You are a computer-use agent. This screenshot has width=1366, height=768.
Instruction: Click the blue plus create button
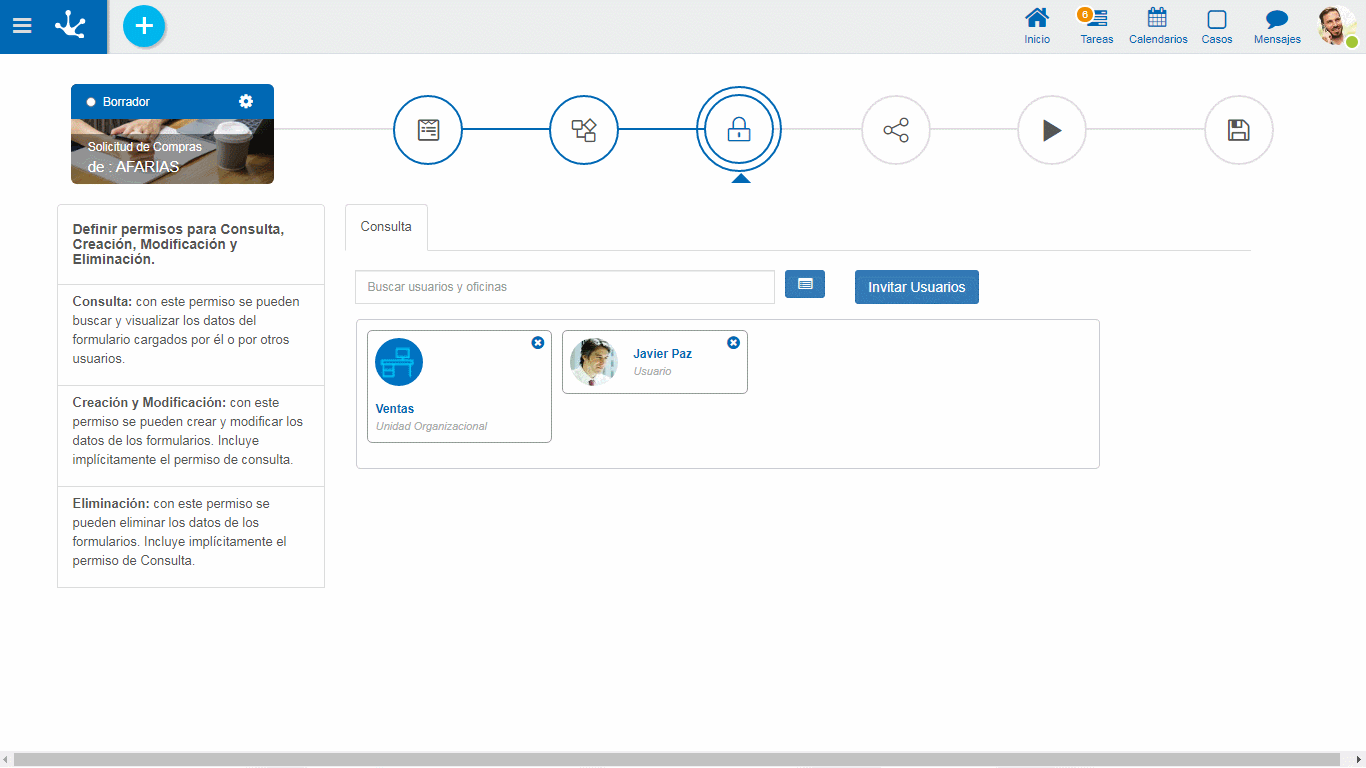click(144, 26)
